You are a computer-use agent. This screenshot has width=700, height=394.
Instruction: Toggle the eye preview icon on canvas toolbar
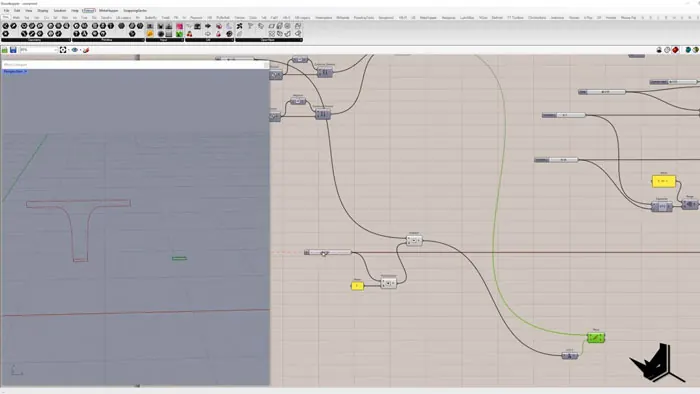pyautogui.click(x=75, y=50)
